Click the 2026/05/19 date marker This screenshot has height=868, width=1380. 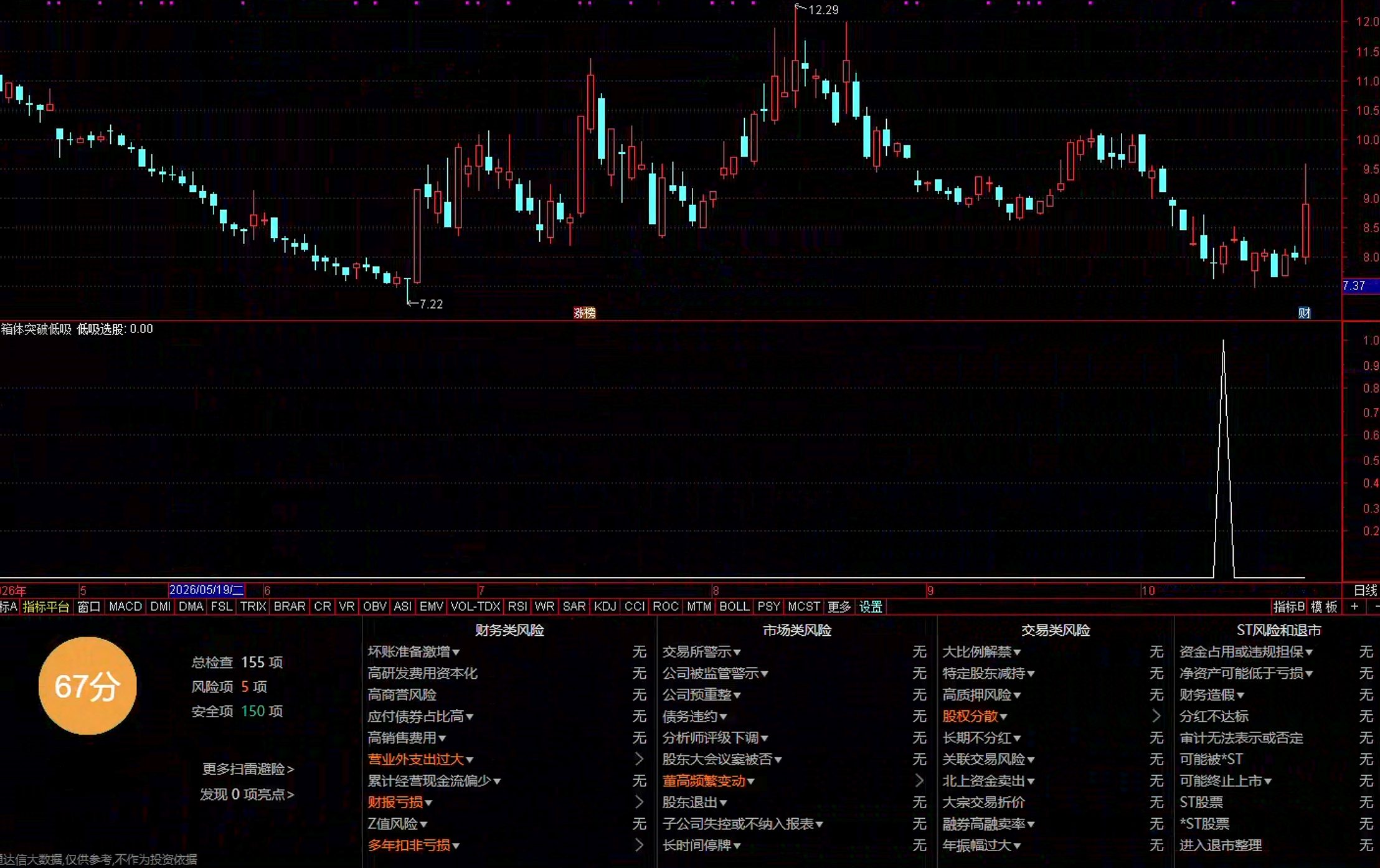tap(206, 590)
